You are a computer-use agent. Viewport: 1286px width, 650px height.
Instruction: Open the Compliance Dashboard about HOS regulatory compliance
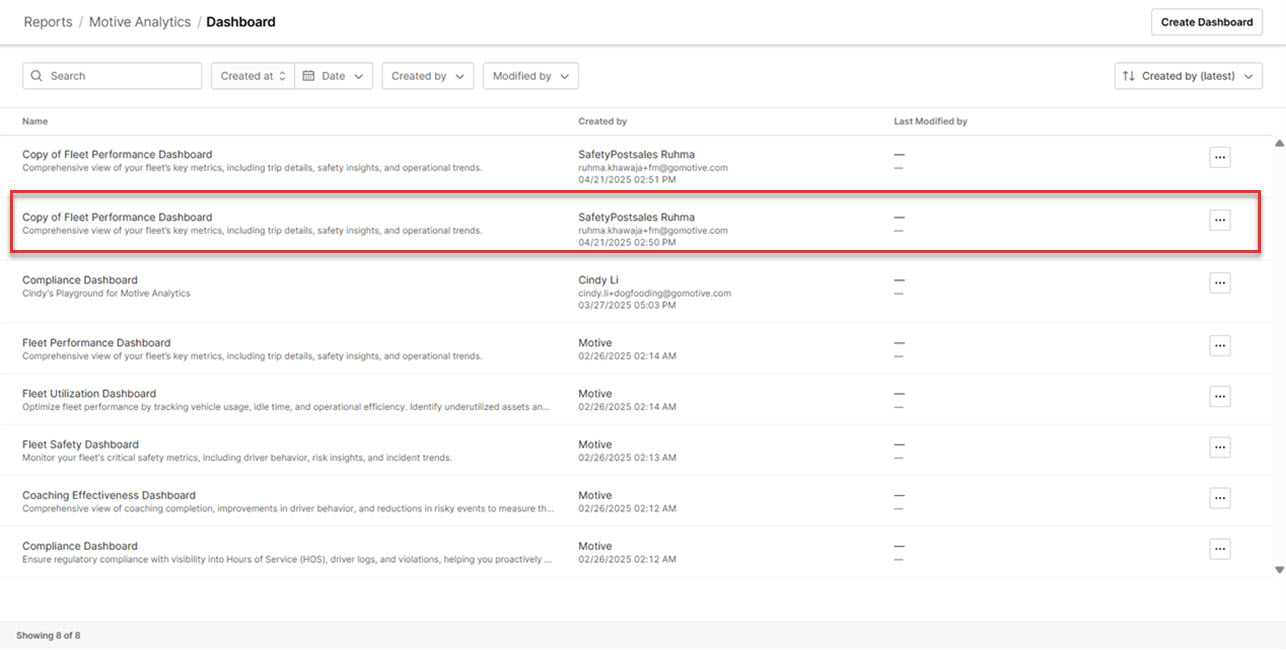pyautogui.click(x=80, y=546)
